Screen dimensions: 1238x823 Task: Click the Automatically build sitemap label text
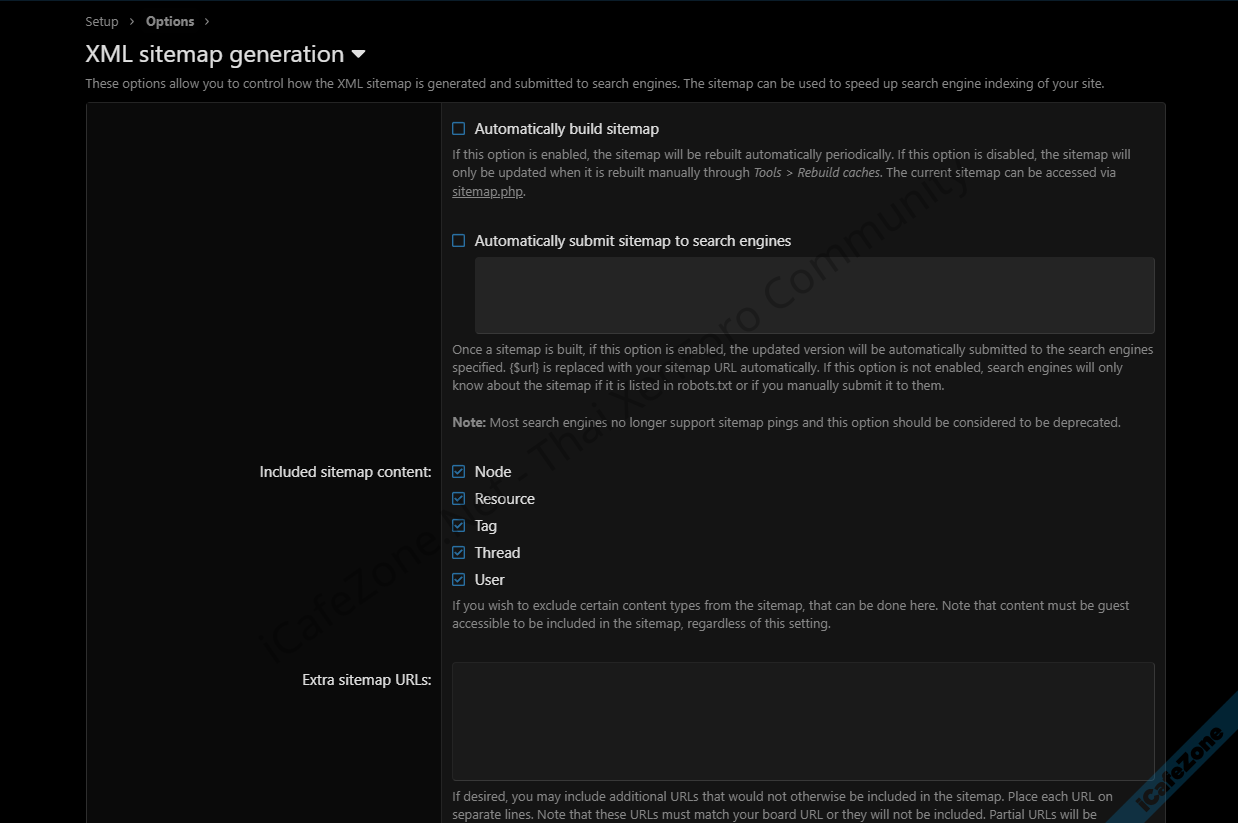[566, 129]
